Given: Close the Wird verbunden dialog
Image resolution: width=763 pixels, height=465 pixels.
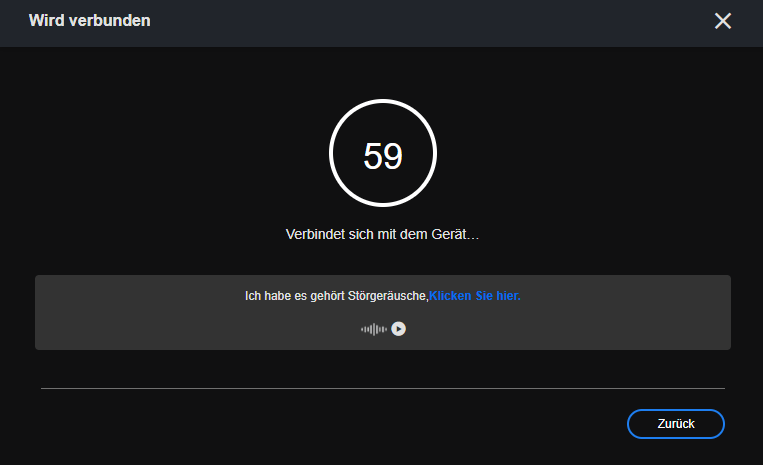Looking at the screenshot, I should pos(723,21).
